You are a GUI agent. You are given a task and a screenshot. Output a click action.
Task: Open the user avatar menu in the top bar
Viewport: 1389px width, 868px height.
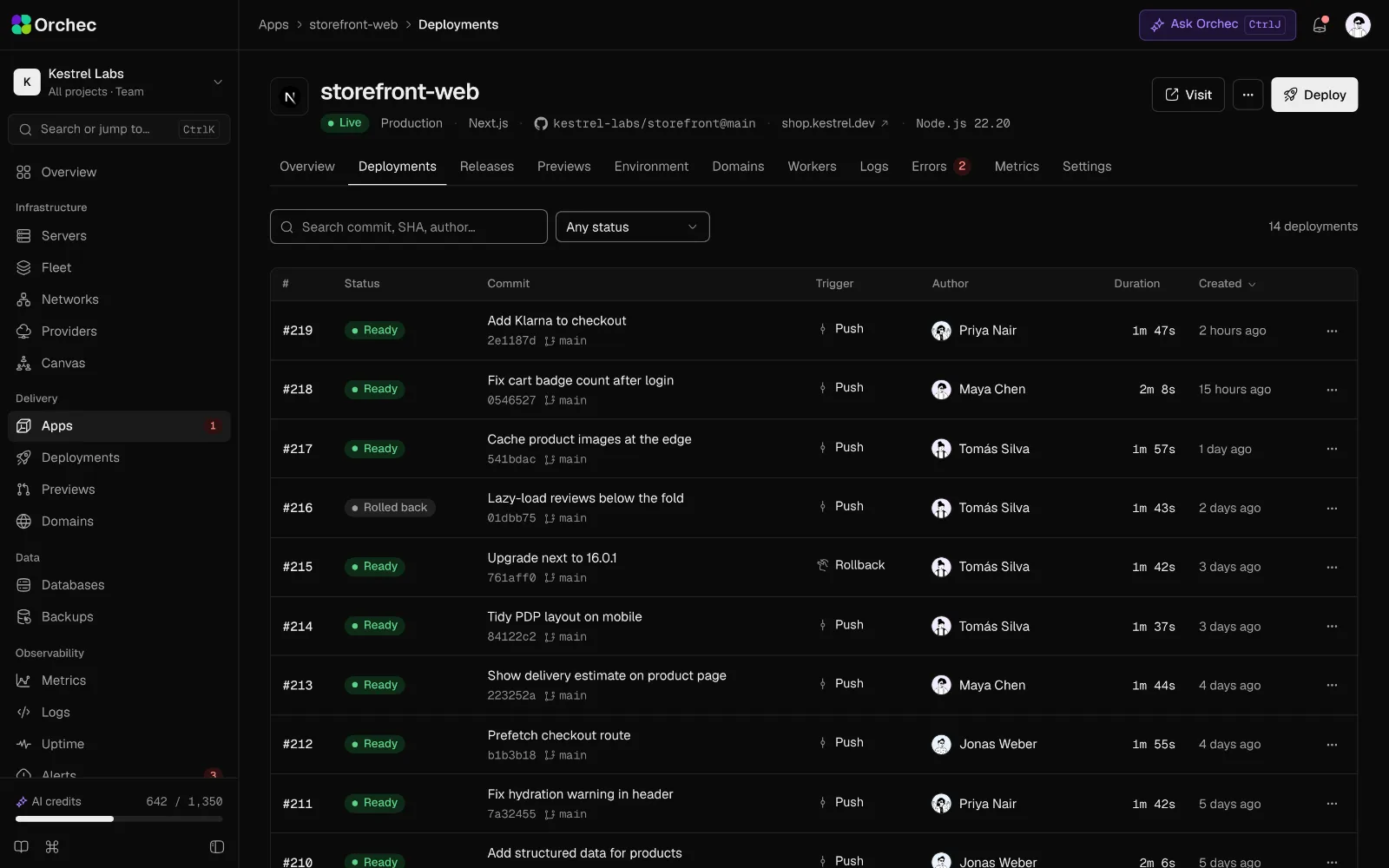[x=1358, y=25]
